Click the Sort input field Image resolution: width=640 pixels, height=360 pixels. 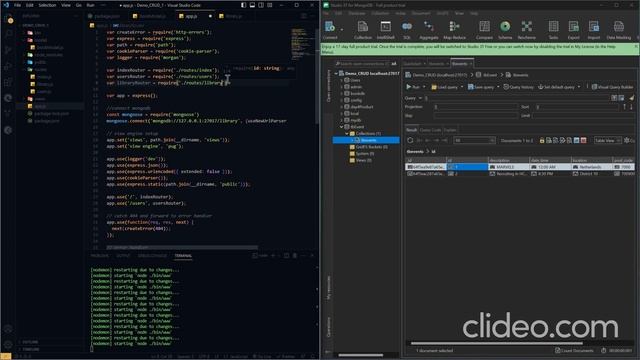pos(577,107)
